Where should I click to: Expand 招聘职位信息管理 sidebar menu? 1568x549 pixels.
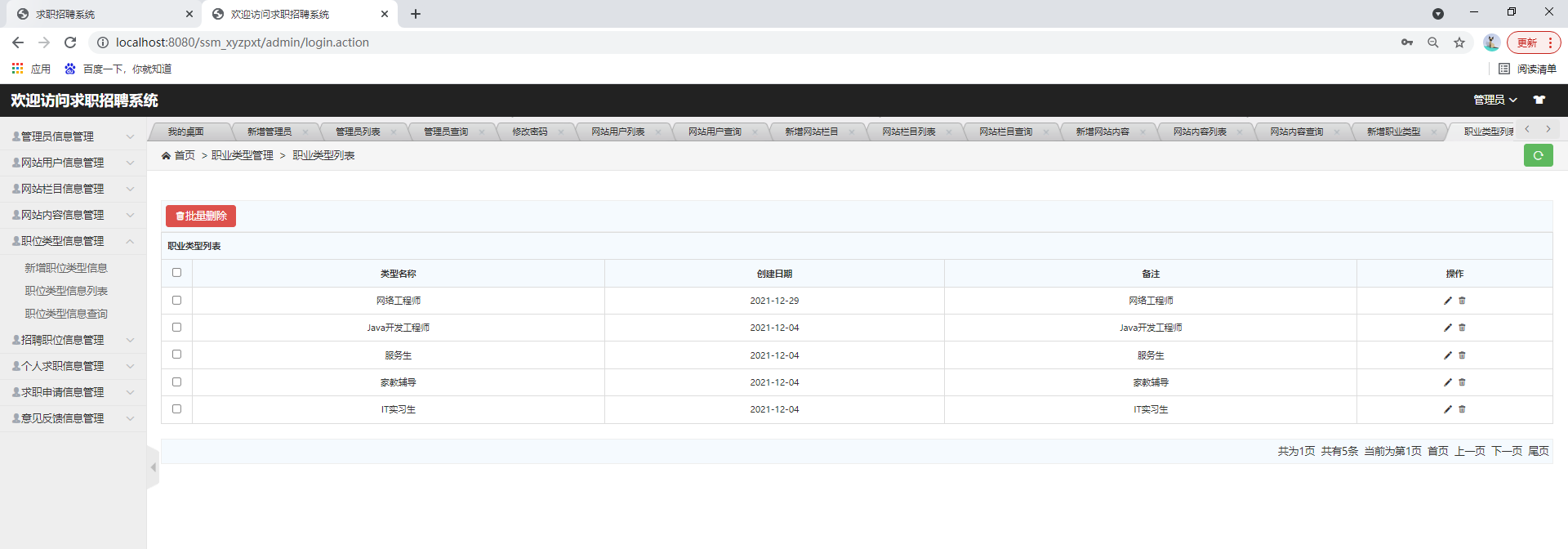pos(73,340)
